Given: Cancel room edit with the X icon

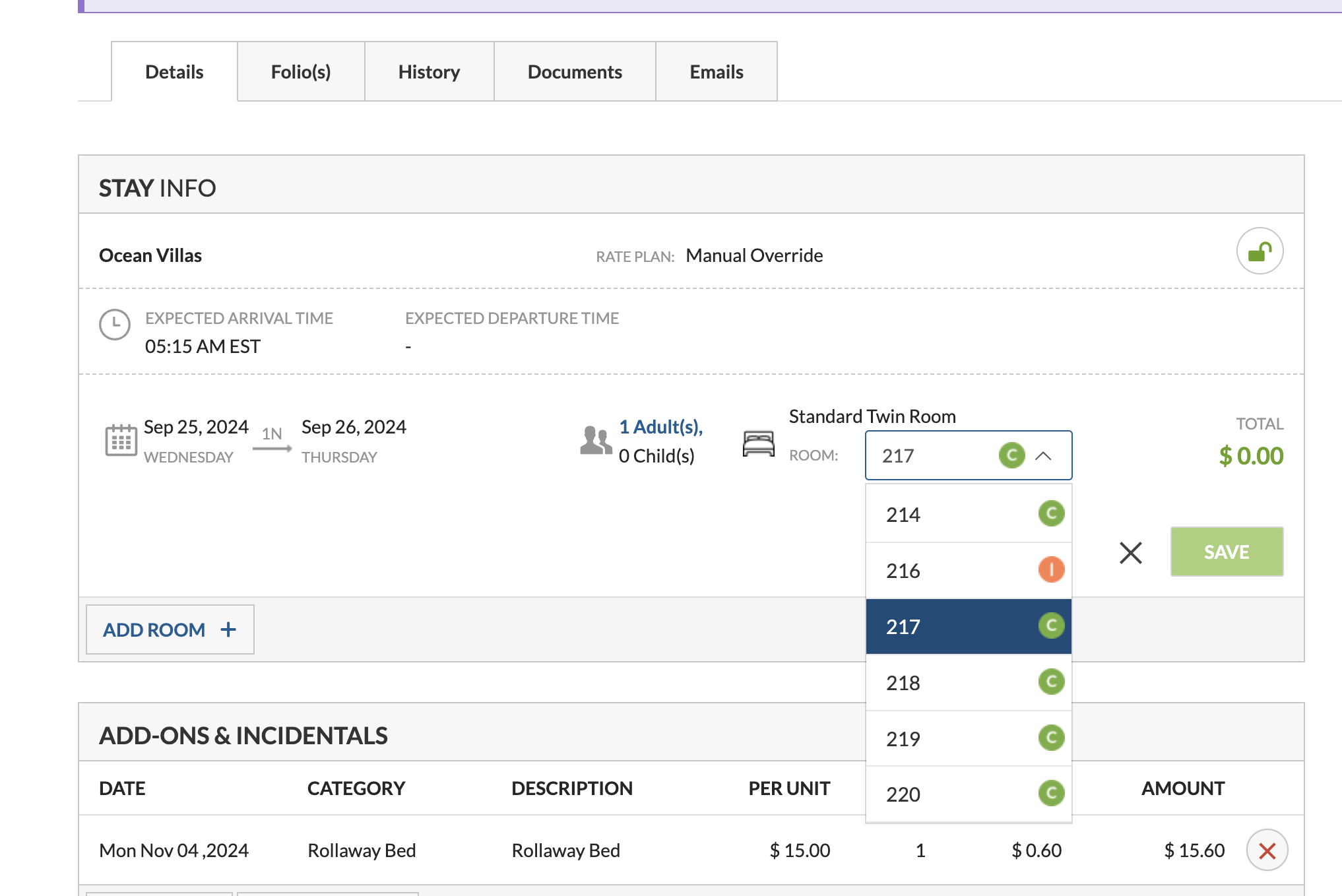Looking at the screenshot, I should (x=1130, y=553).
